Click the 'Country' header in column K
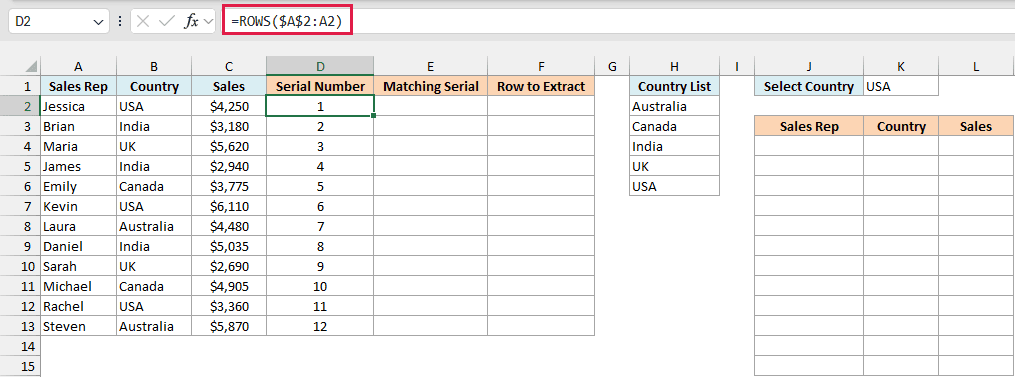 click(x=901, y=126)
